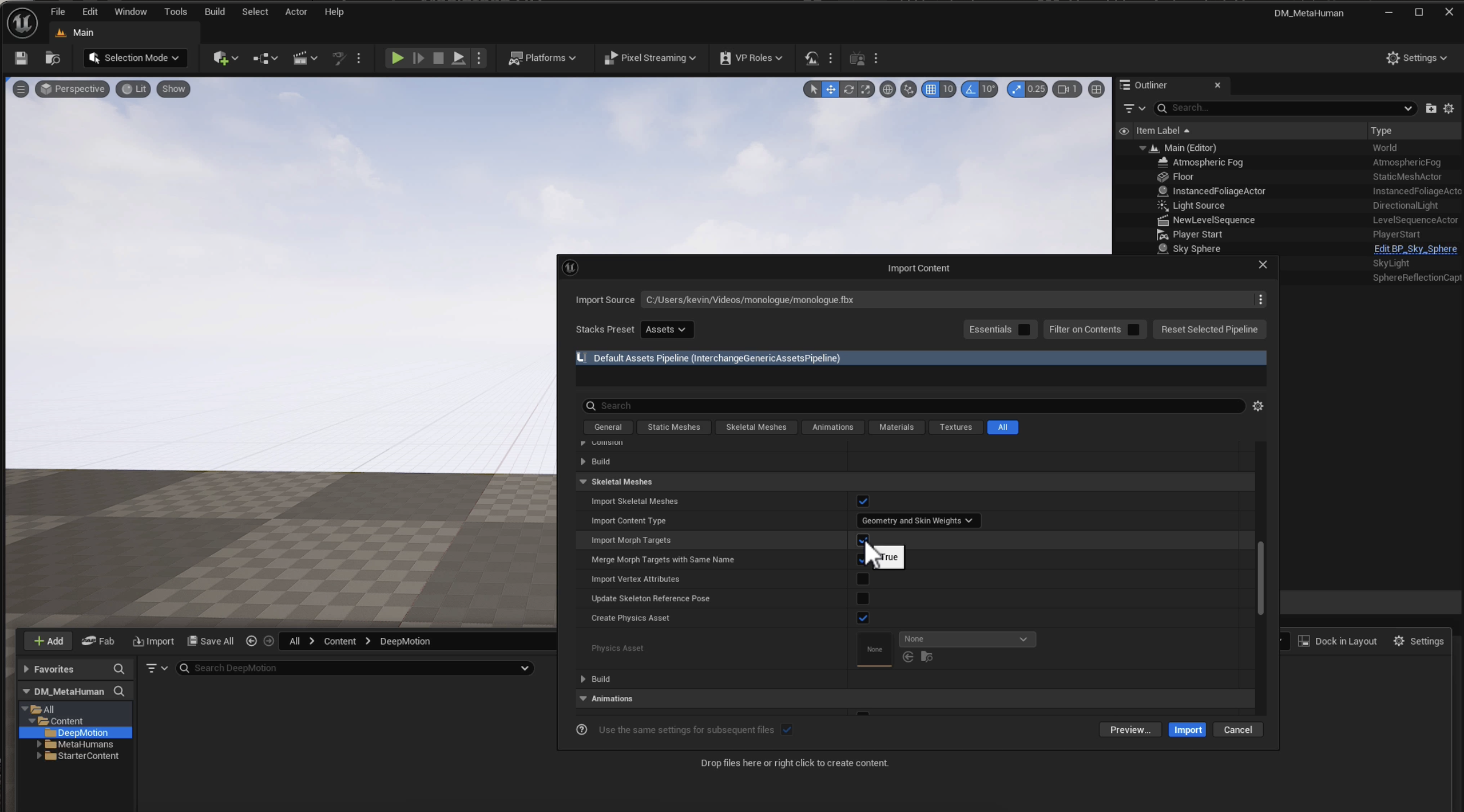
Task: Click the create folder icon in Outliner
Action: click(1431, 108)
